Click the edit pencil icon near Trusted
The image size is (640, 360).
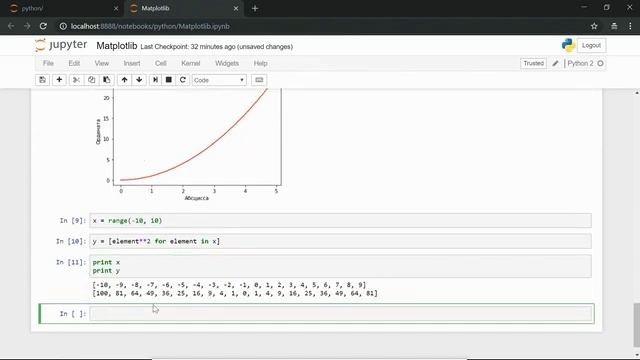click(555, 63)
